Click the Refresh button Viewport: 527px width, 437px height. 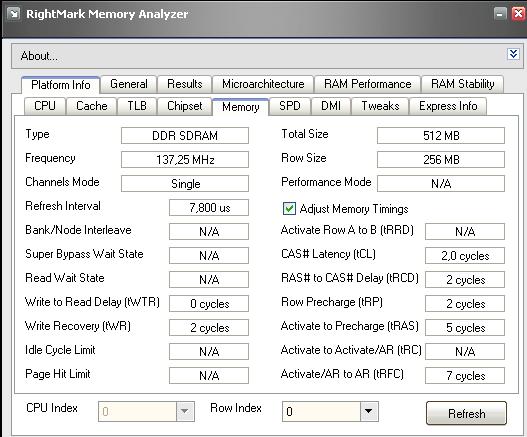click(467, 413)
